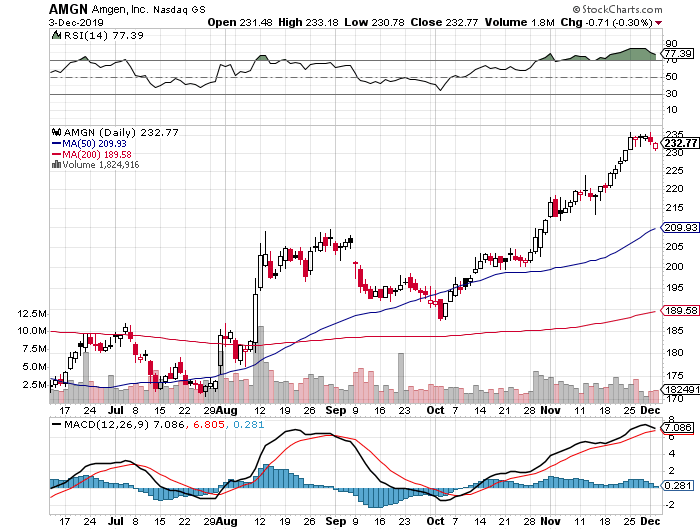Click the blue MA(50) line swatch
This screenshot has width=700, height=530.
click(56, 144)
